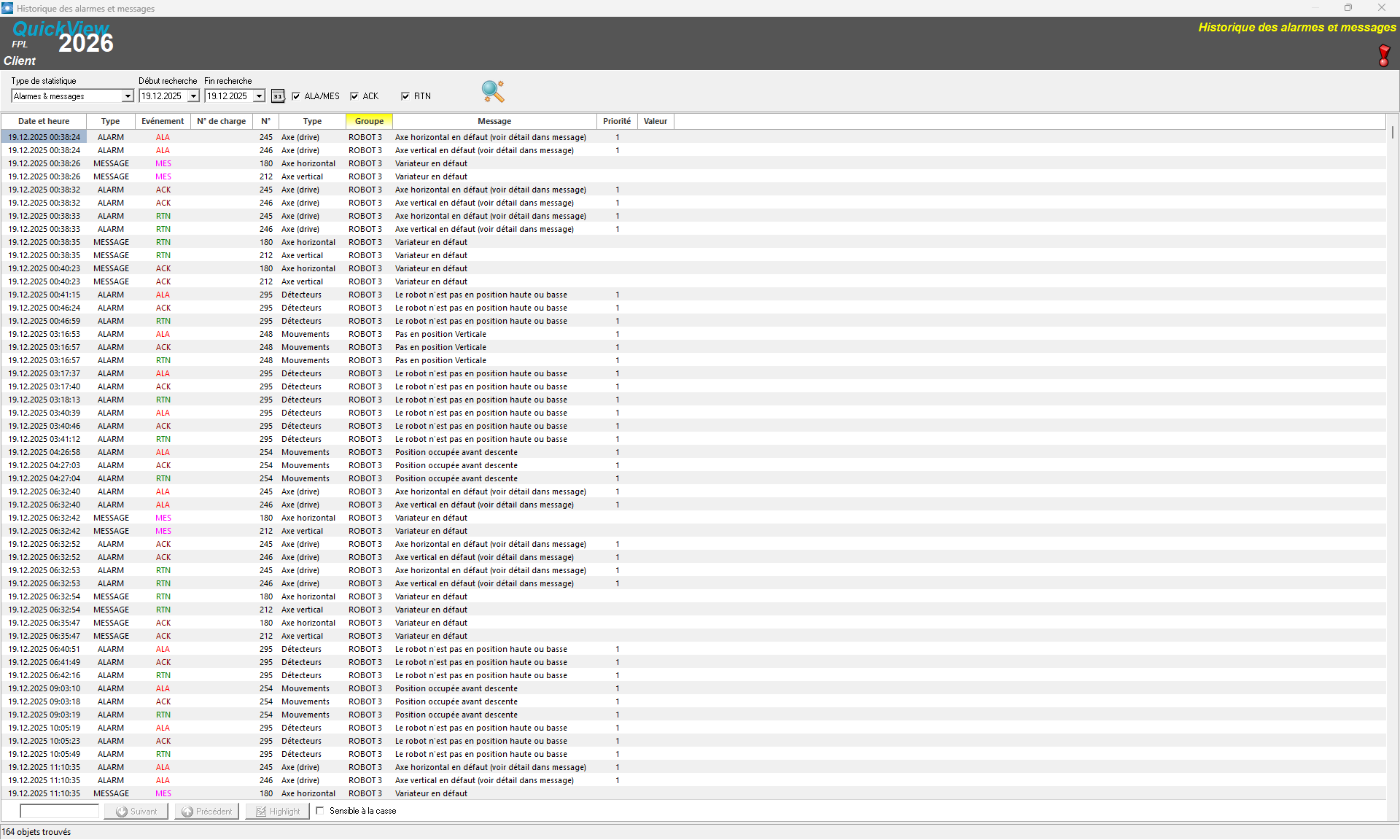
Task: Click the search text field at bottom
Action: tap(59, 811)
